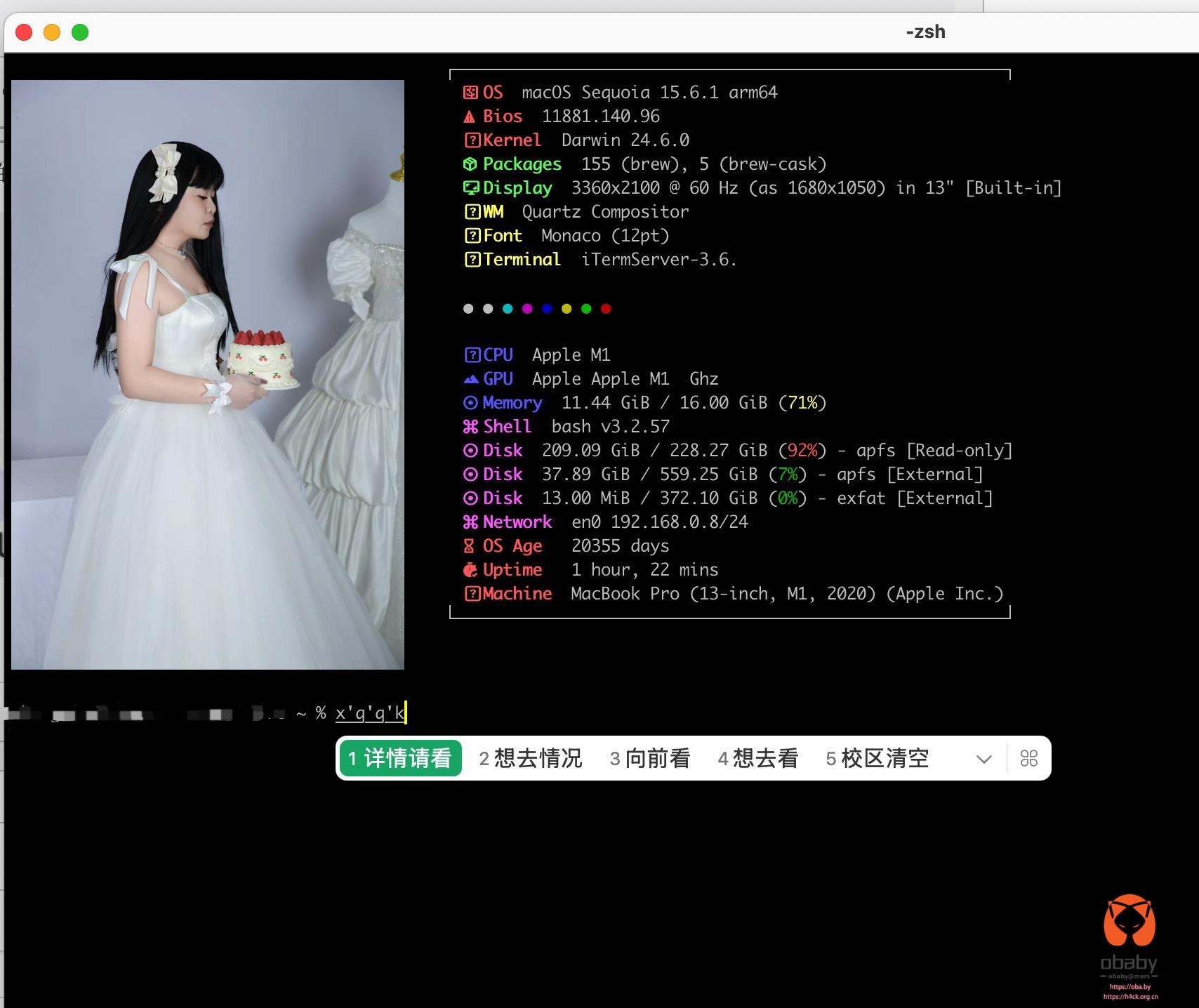
Task: Choose the 校区清空 candidate
Action: click(x=877, y=758)
